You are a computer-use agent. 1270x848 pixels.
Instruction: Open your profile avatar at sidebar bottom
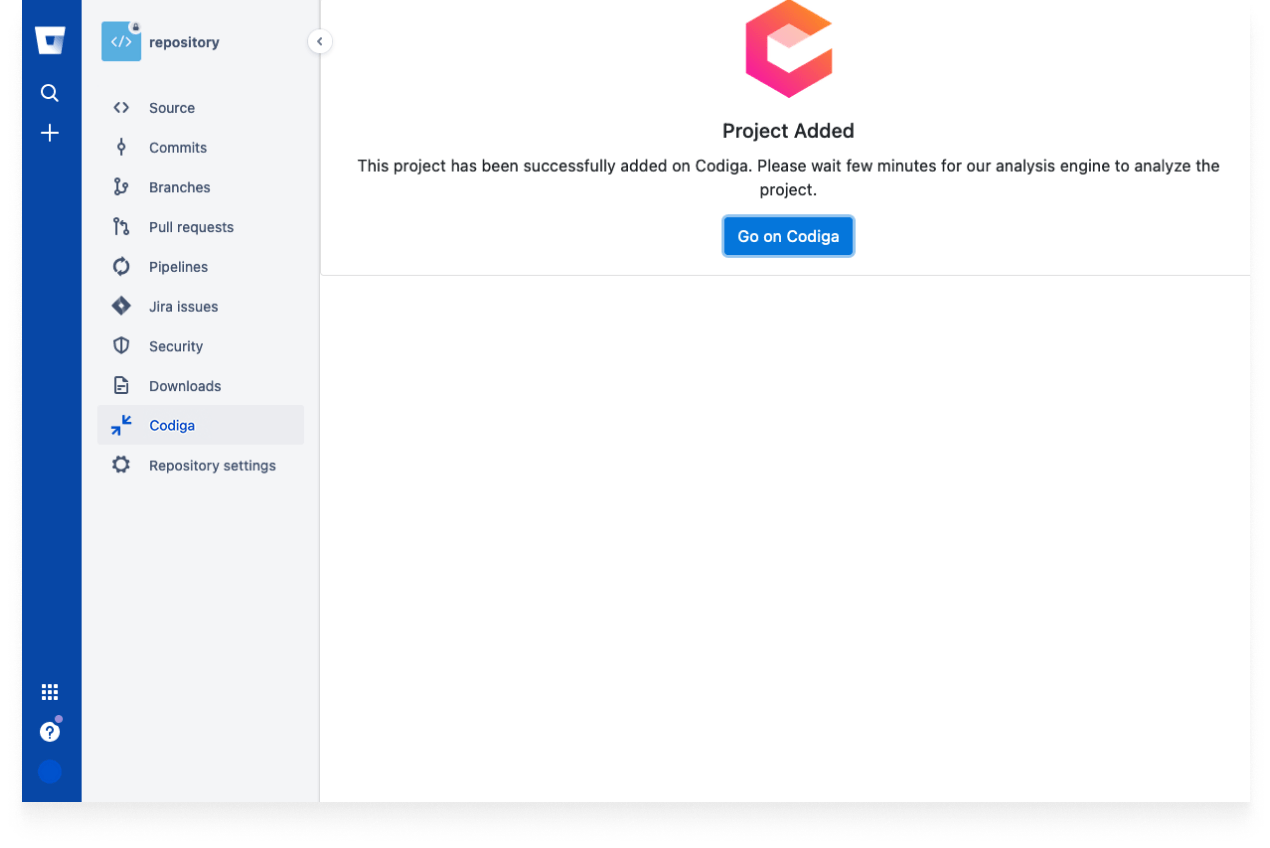pyautogui.click(x=50, y=771)
